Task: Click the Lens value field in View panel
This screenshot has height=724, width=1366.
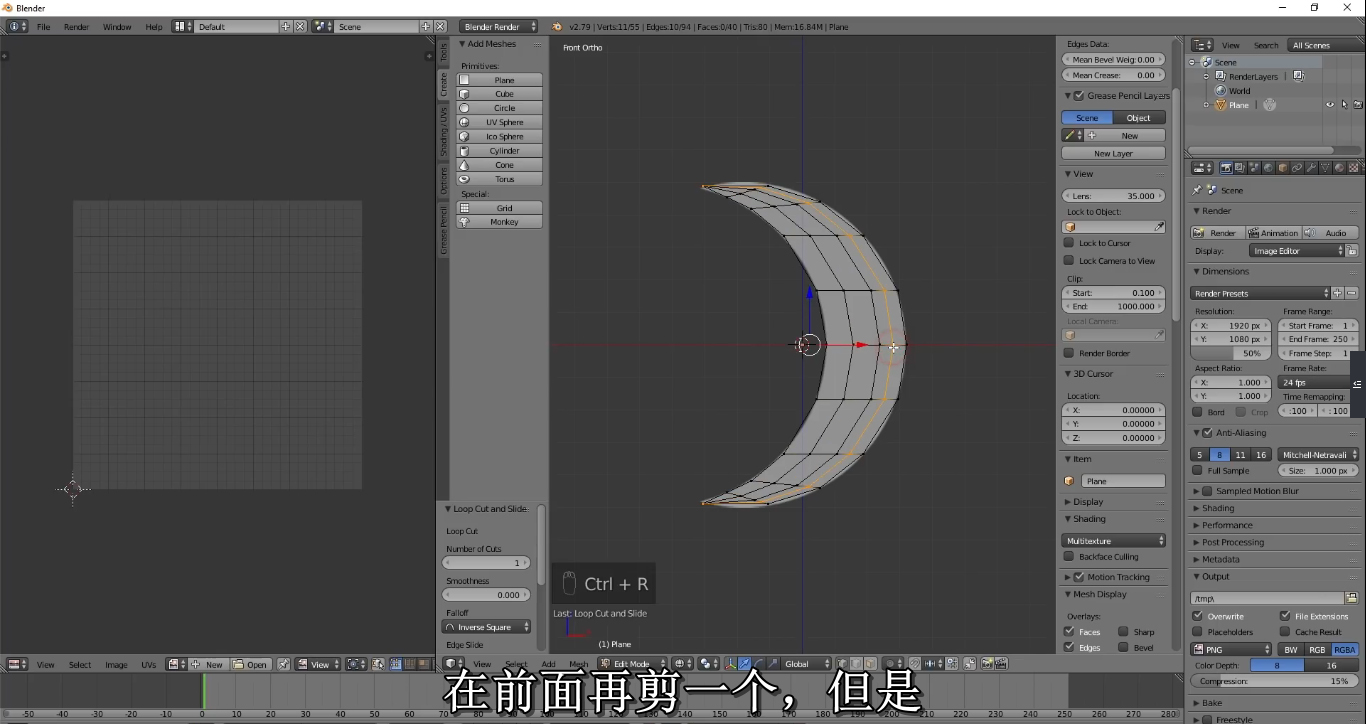Action: pyautogui.click(x=1113, y=195)
